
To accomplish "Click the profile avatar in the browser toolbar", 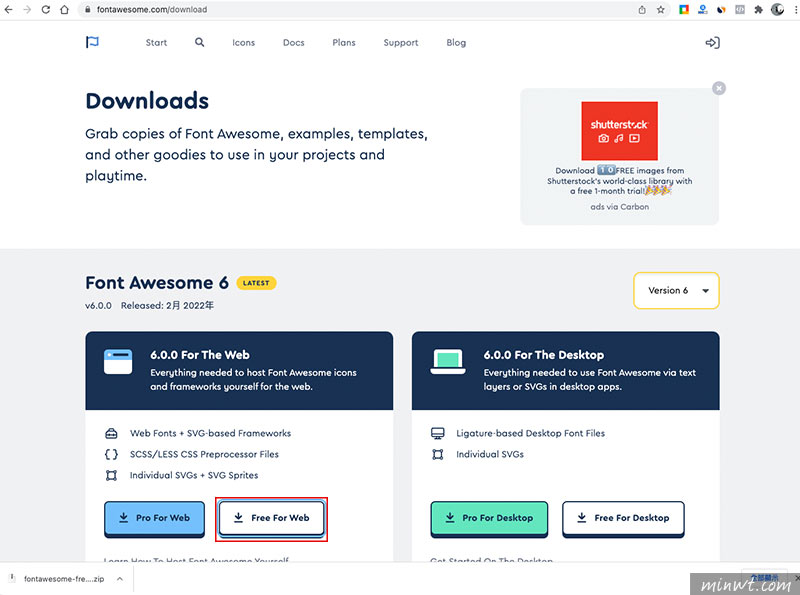I will click(777, 9).
